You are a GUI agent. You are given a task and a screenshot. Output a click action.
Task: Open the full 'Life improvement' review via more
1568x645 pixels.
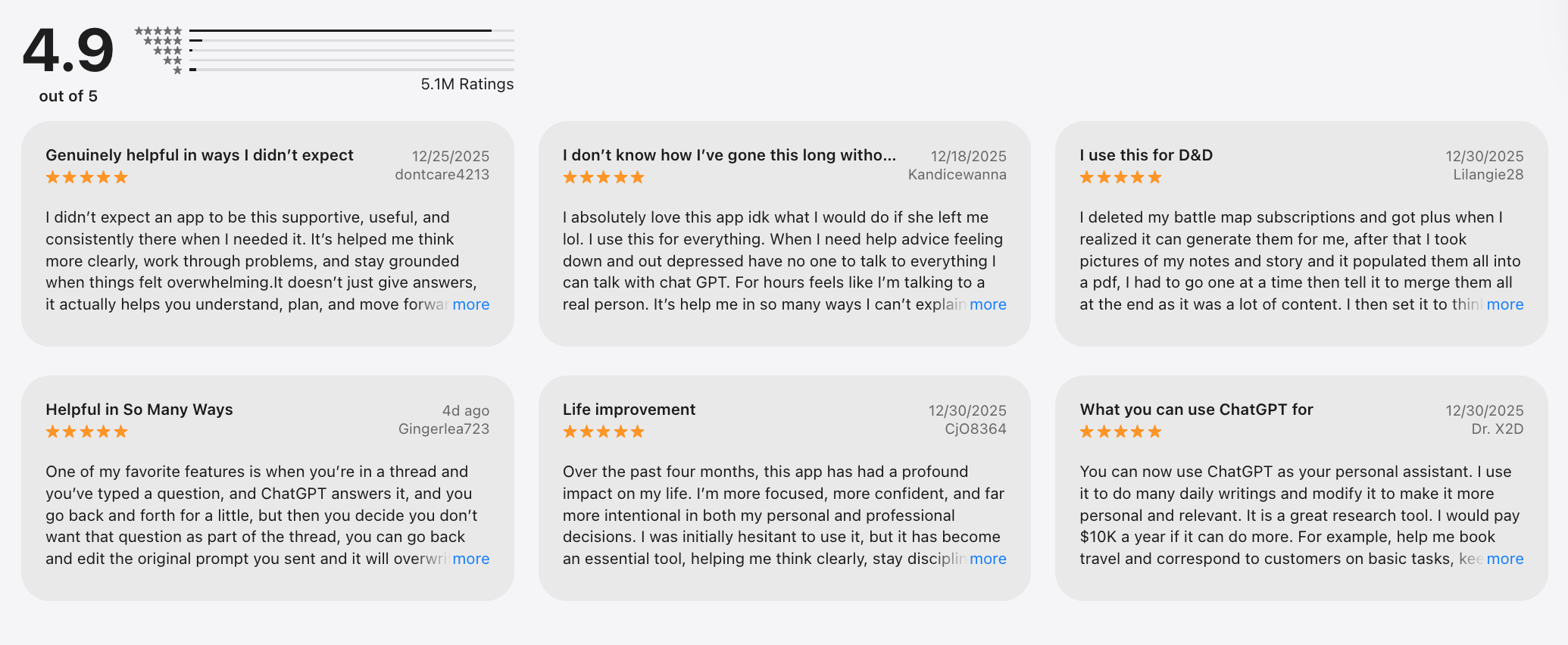(989, 559)
